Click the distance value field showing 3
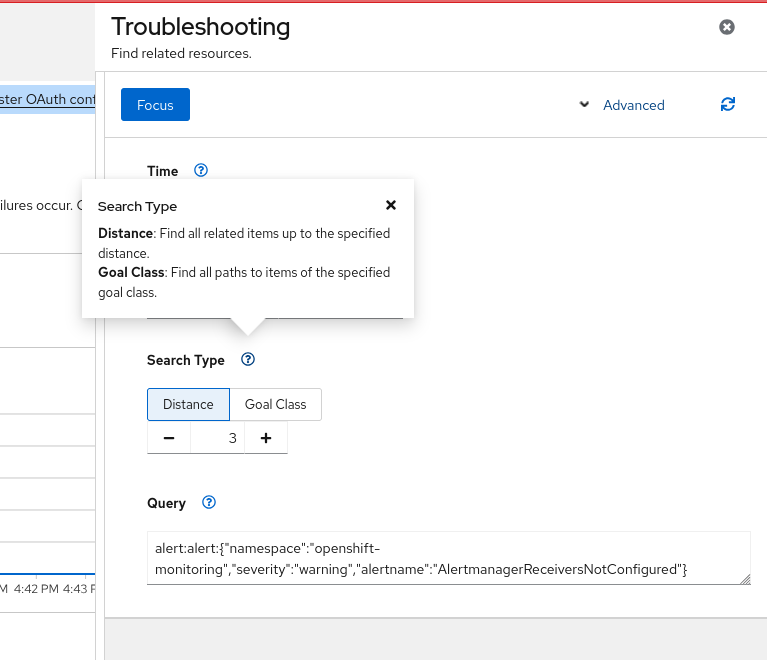 tap(218, 438)
